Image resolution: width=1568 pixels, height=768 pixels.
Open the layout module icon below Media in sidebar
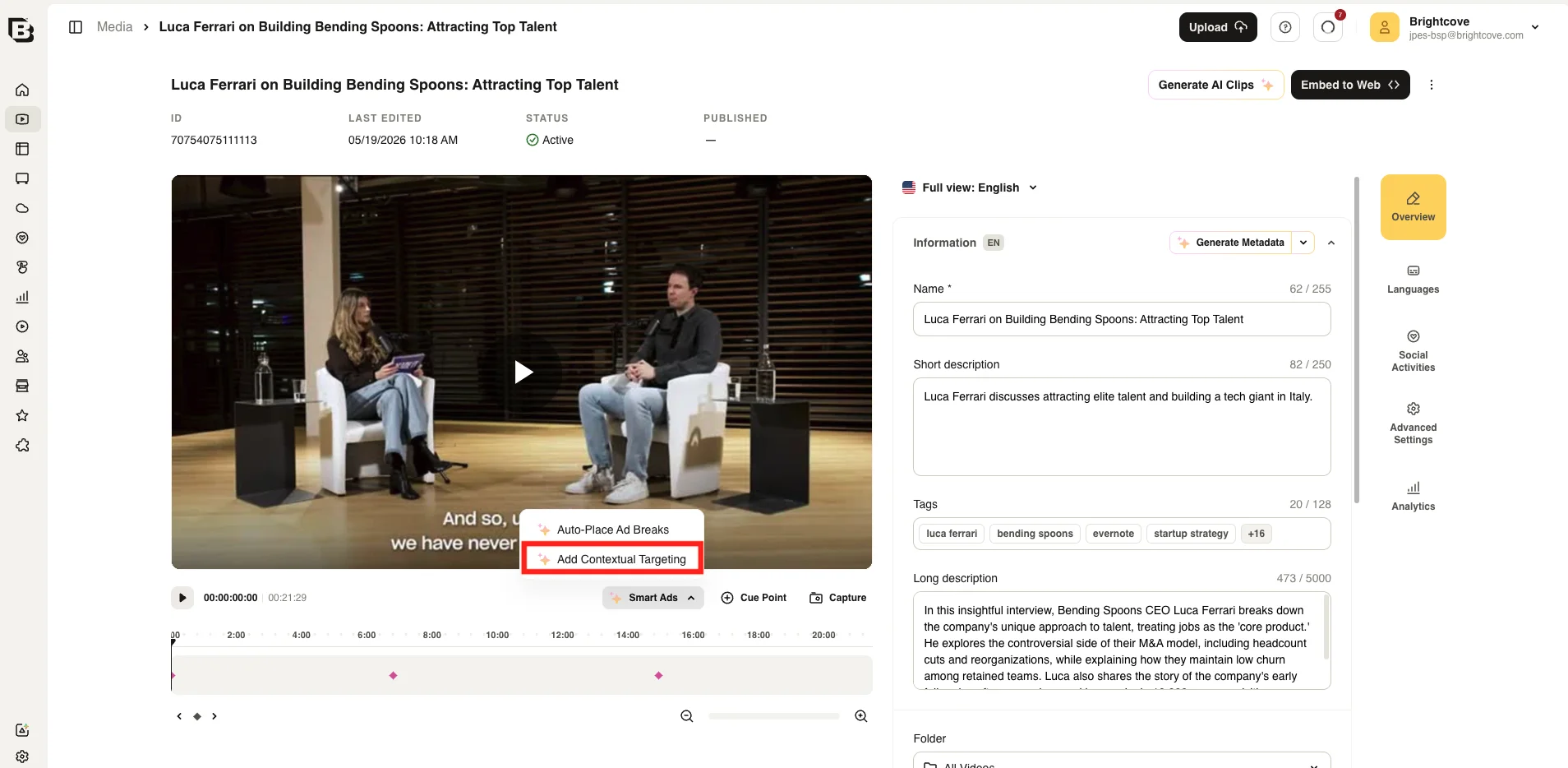pos(22,149)
